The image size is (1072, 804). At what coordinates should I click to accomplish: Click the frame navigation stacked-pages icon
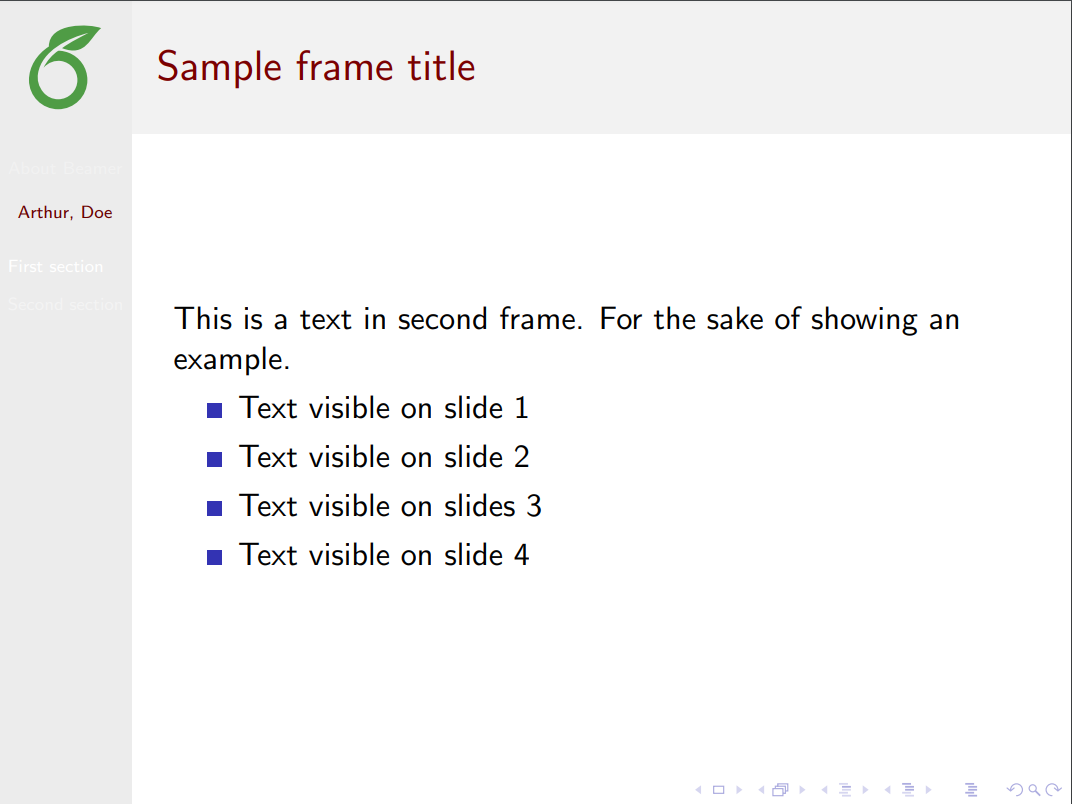[780, 790]
